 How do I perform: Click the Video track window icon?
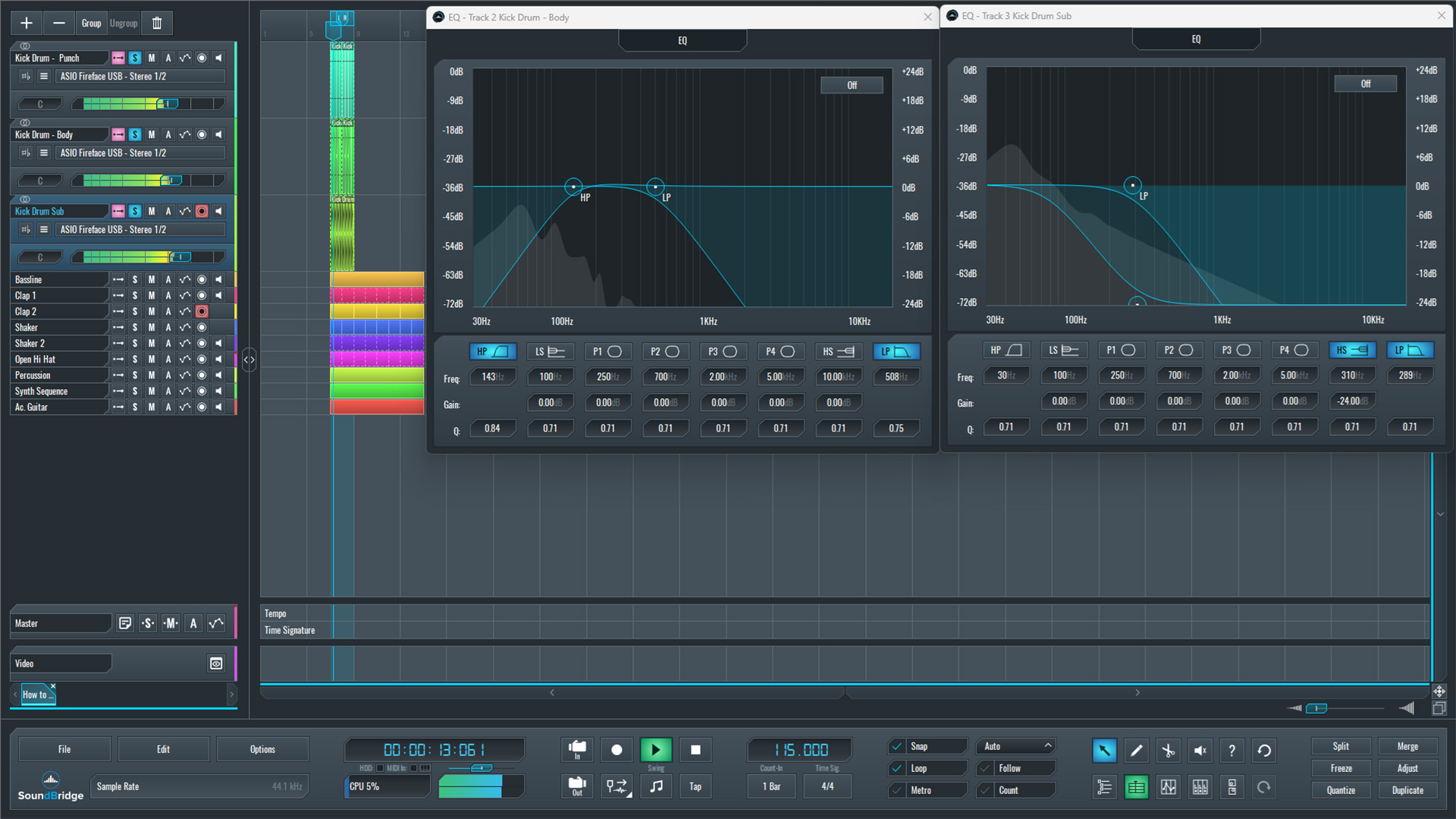click(216, 664)
